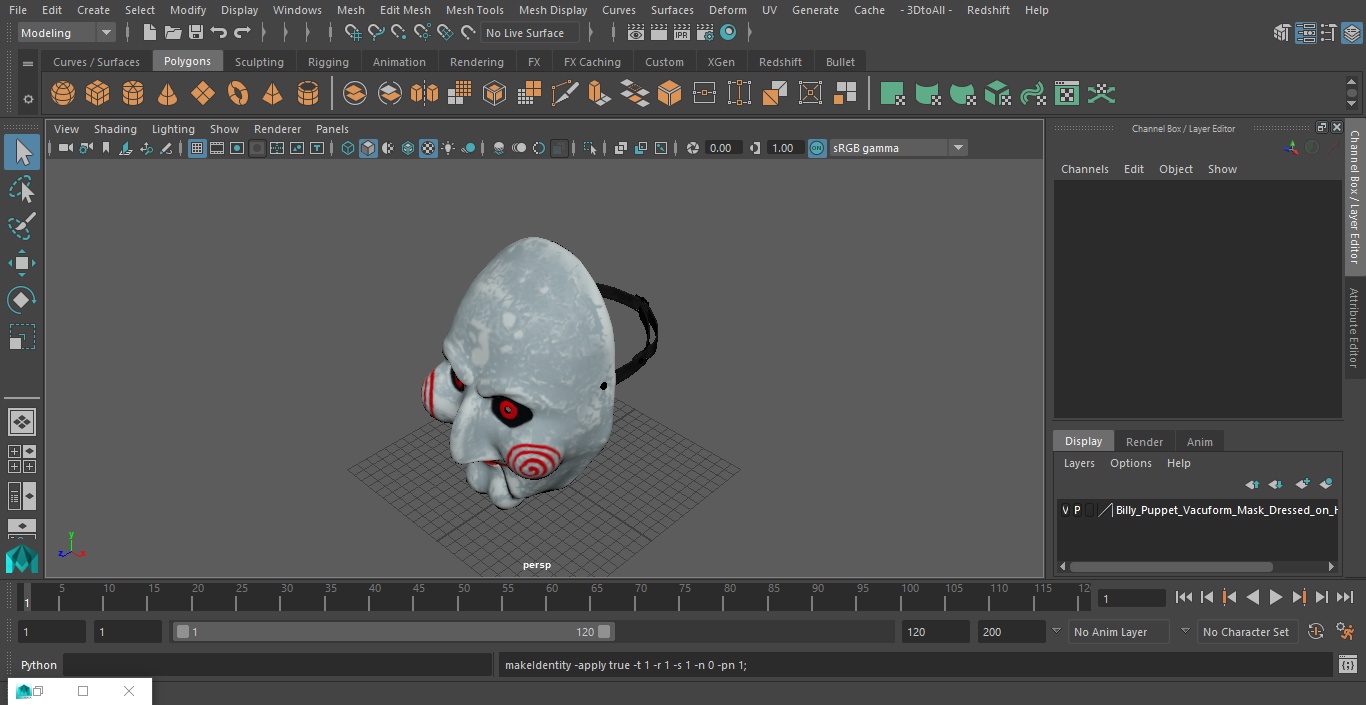Screen dimensions: 1366x705
Task: Open the Edit Mesh menu
Action: tap(405, 10)
